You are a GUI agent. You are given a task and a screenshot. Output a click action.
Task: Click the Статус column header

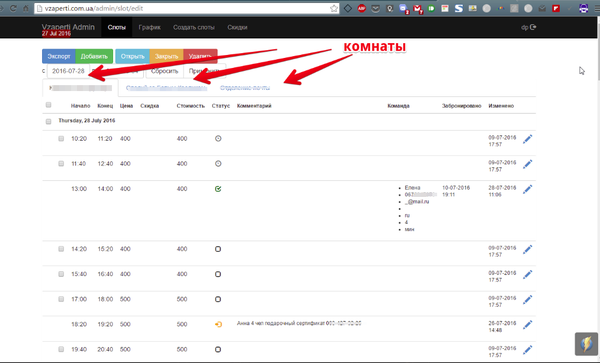(x=221, y=106)
